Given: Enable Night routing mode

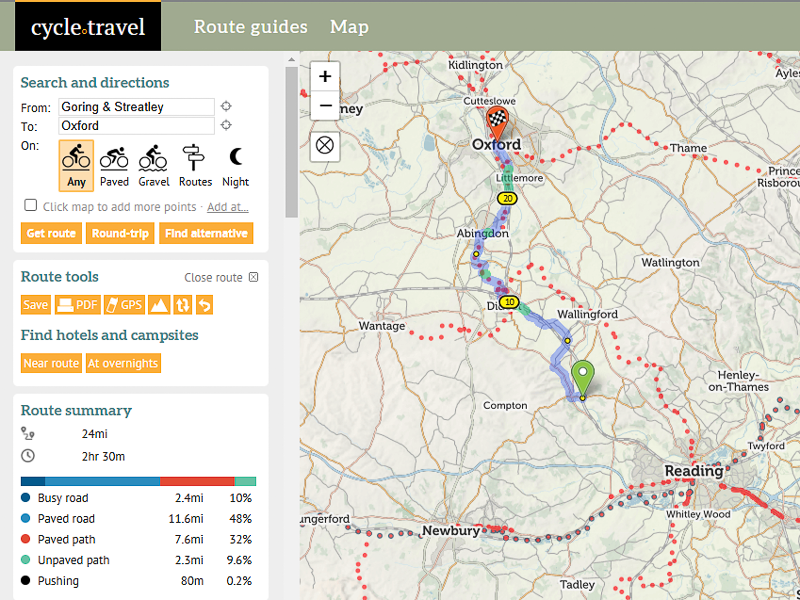Looking at the screenshot, I should click(236, 165).
